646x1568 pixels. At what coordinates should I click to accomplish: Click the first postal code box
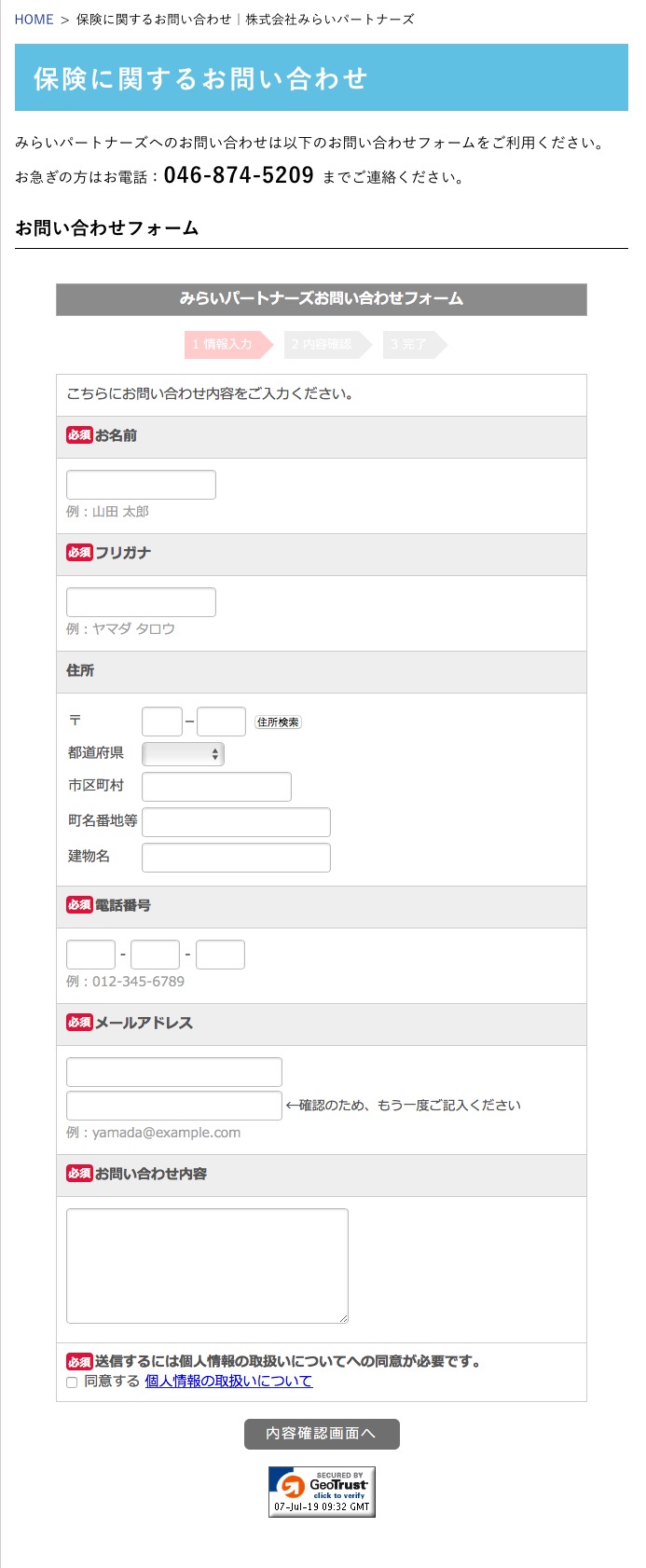pos(162,722)
